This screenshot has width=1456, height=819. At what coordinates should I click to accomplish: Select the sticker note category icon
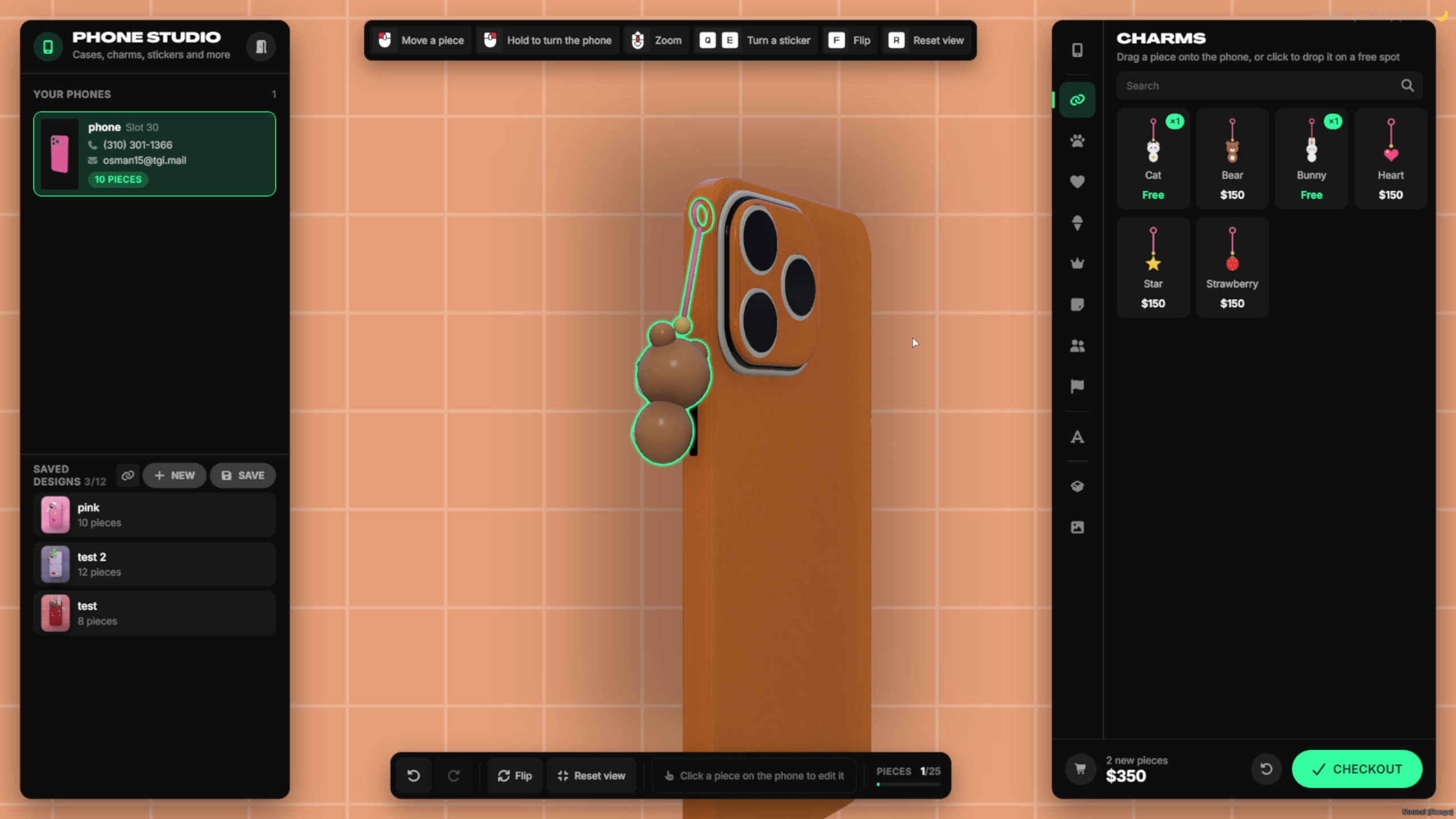click(1077, 305)
